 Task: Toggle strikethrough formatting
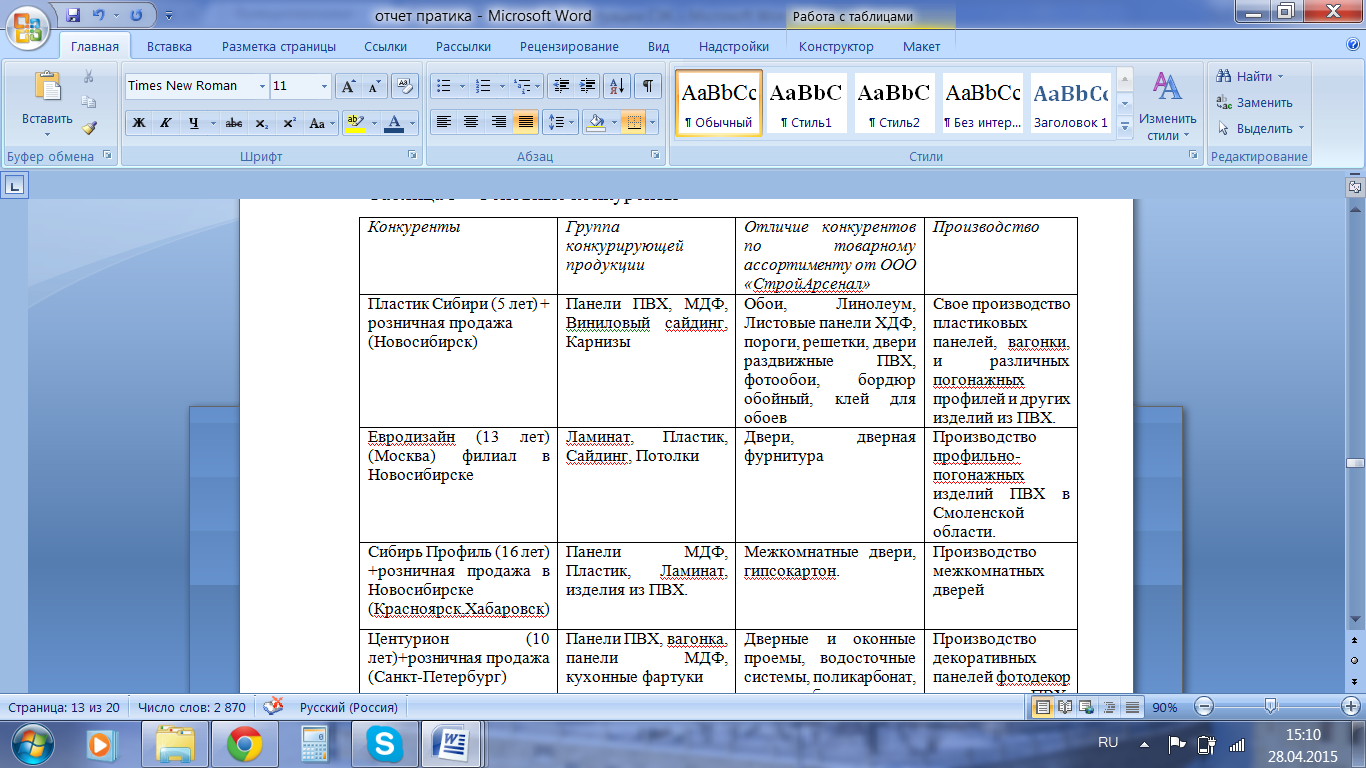click(x=234, y=123)
